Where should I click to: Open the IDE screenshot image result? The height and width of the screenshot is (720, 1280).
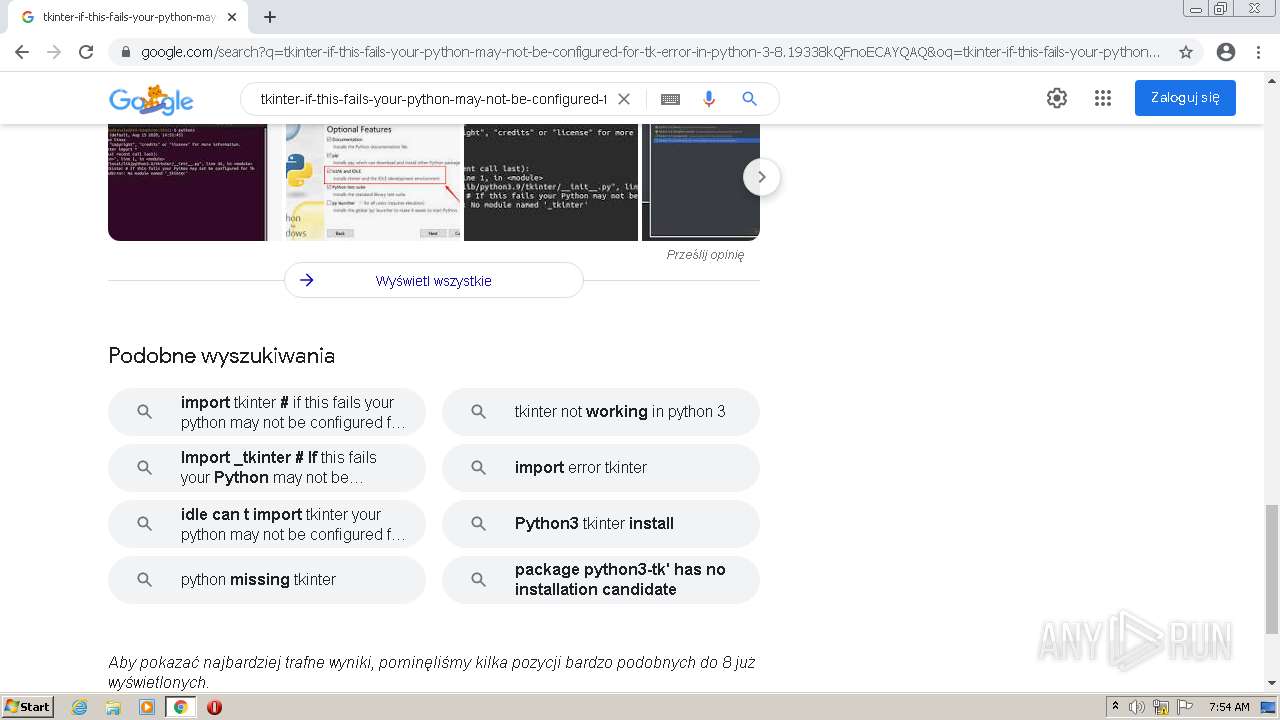click(700, 182)
